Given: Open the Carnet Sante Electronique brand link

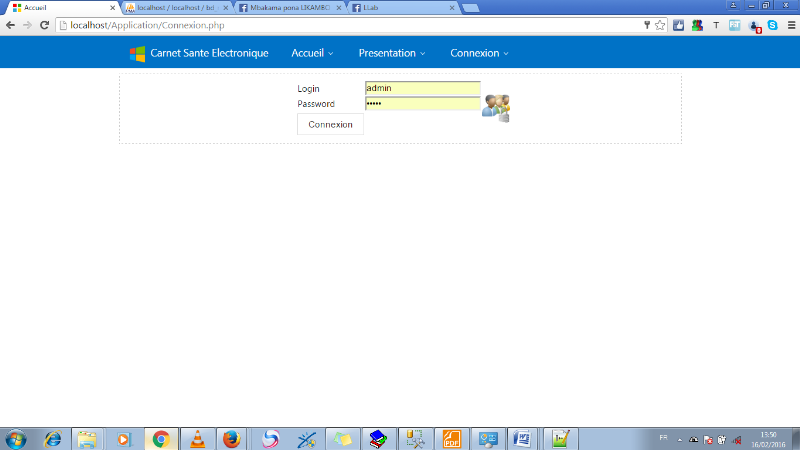Looking at the screenshot, I should point(209,53).
